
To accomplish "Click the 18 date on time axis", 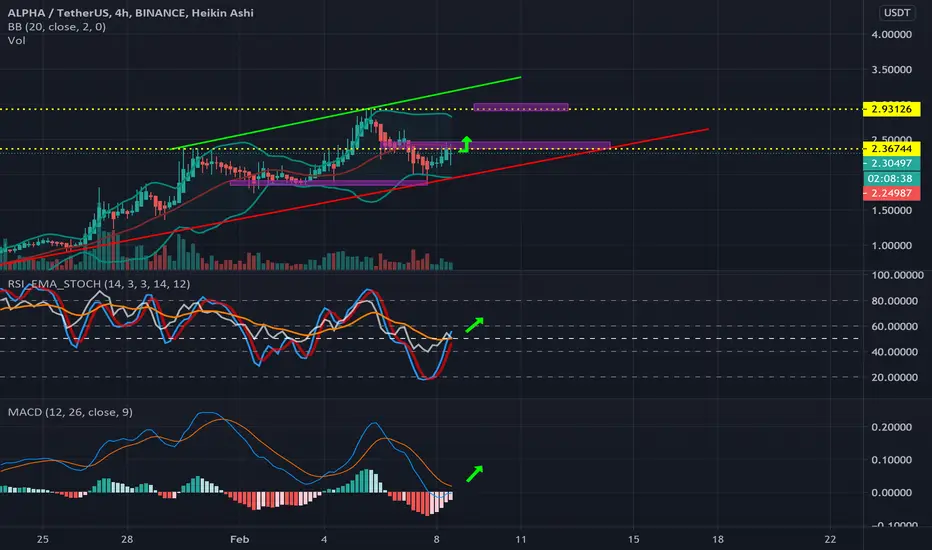I will [x=718, y=539].
